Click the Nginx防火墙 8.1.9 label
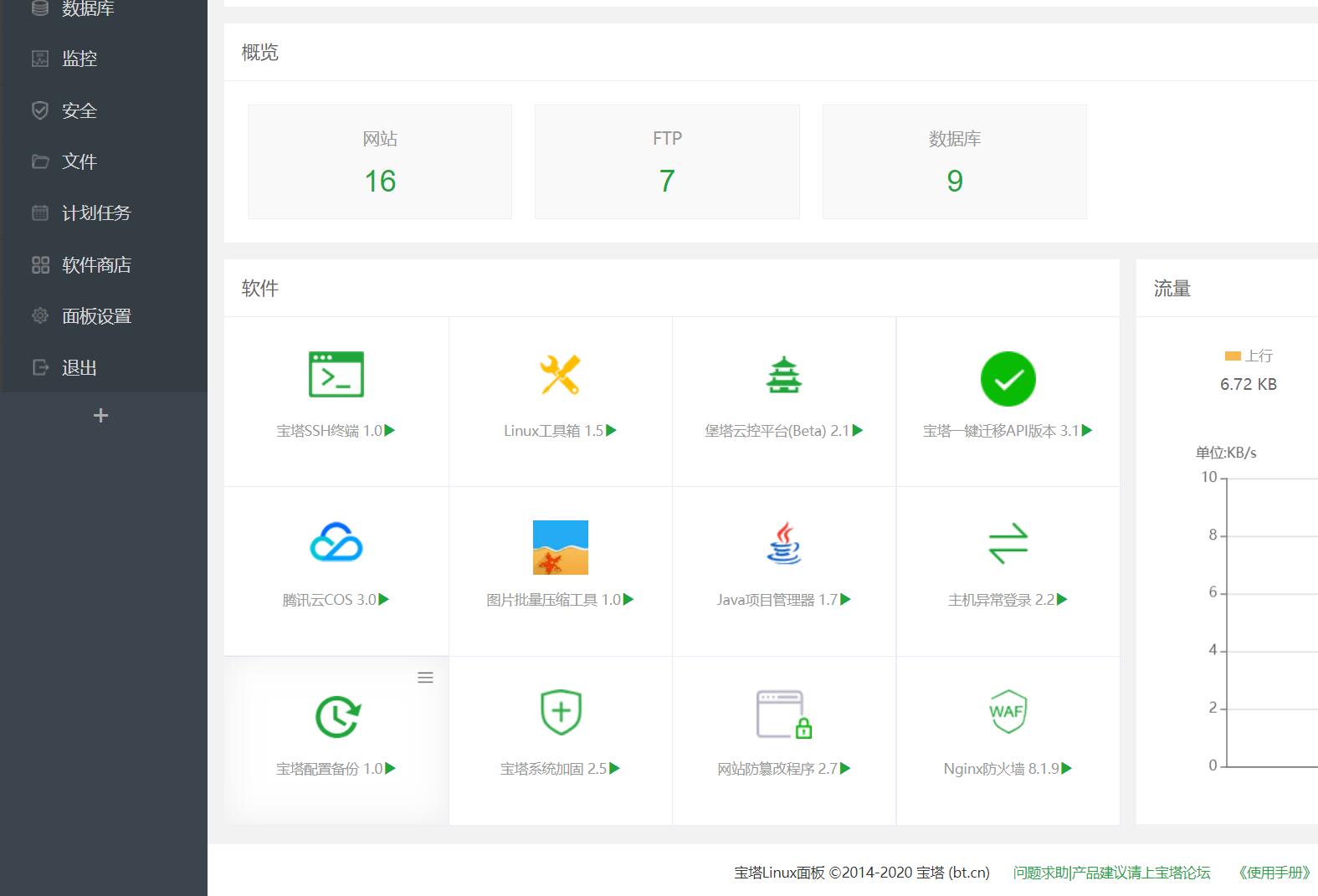The width and height of the screenshot is (1318, 896). click(x=1001, y=769)
